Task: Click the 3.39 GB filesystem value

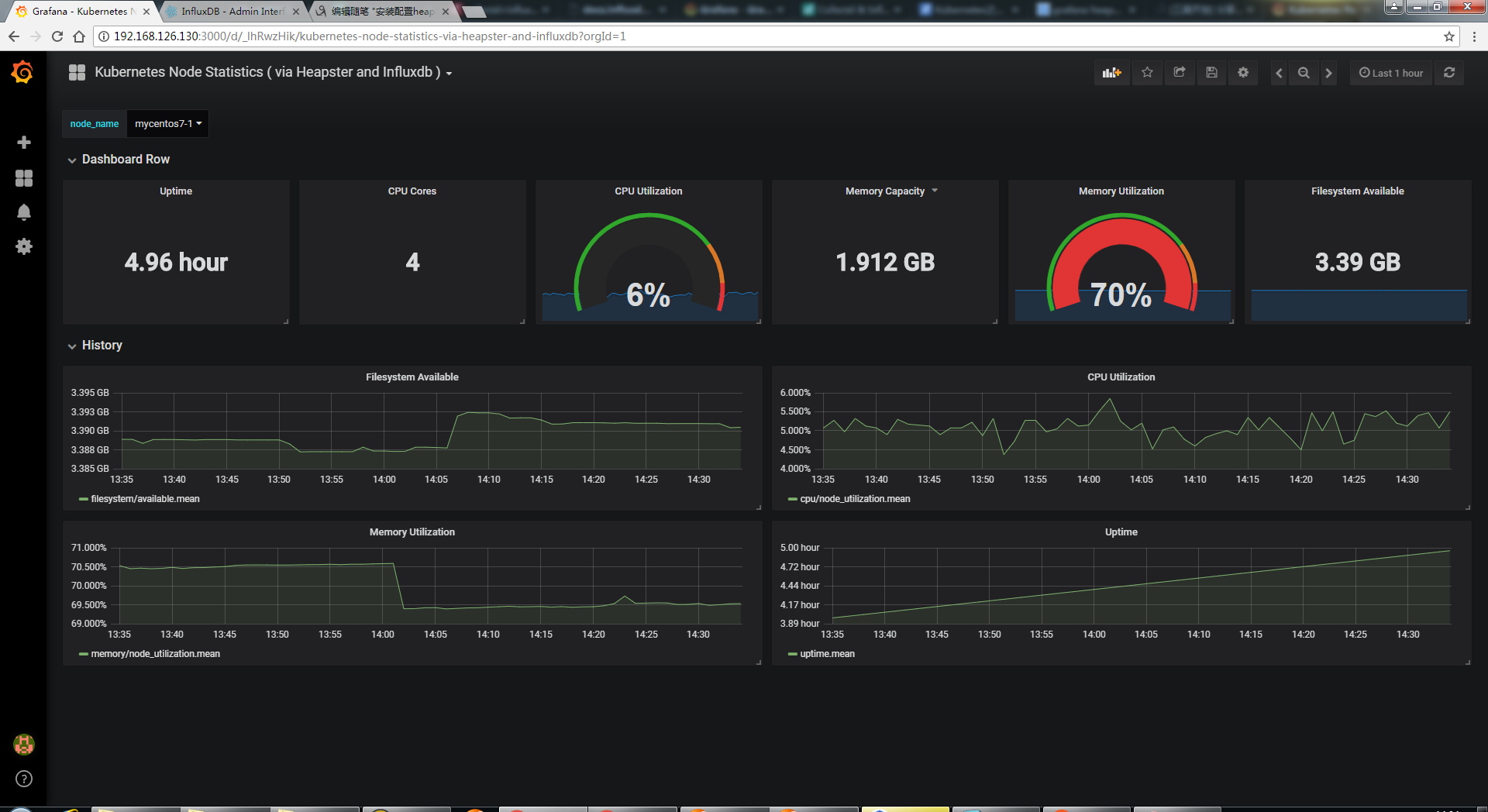Action: coord(1358,262)
